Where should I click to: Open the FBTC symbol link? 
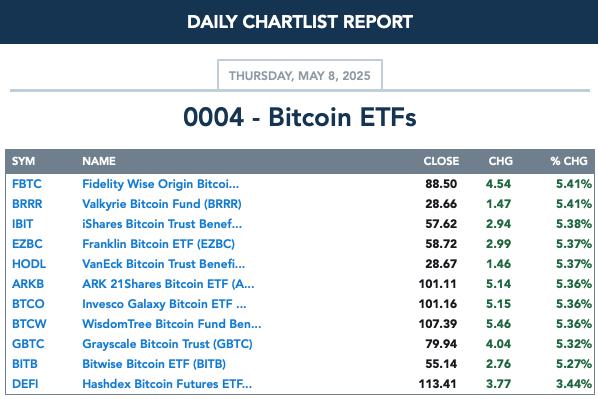(x=27, y=184)
